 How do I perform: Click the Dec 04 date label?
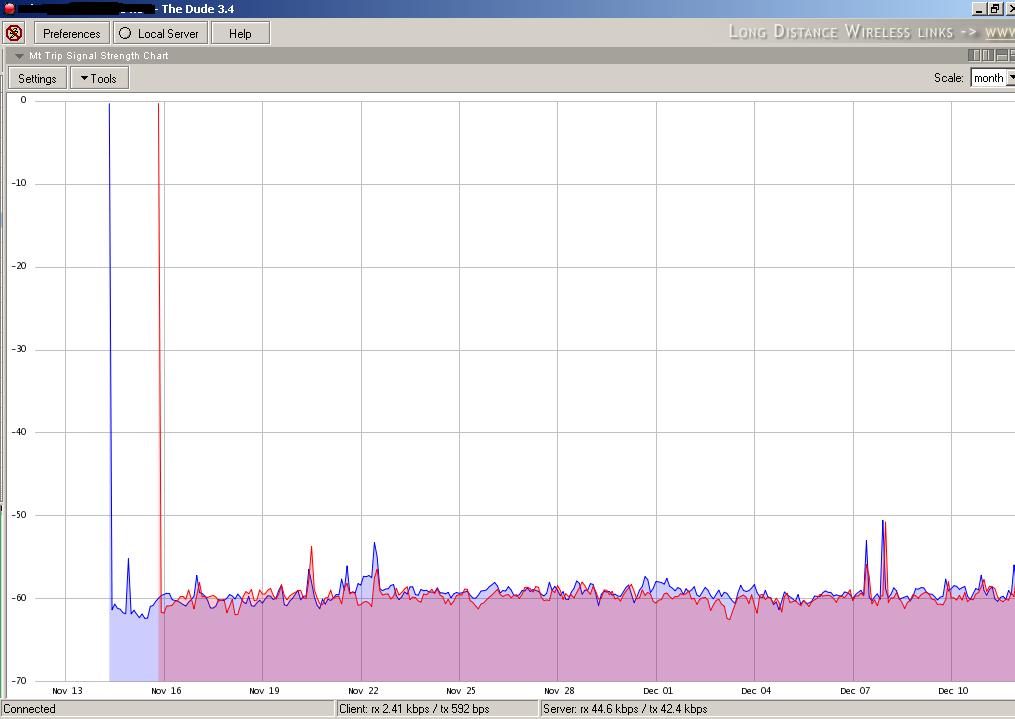(x=756, y=691)
